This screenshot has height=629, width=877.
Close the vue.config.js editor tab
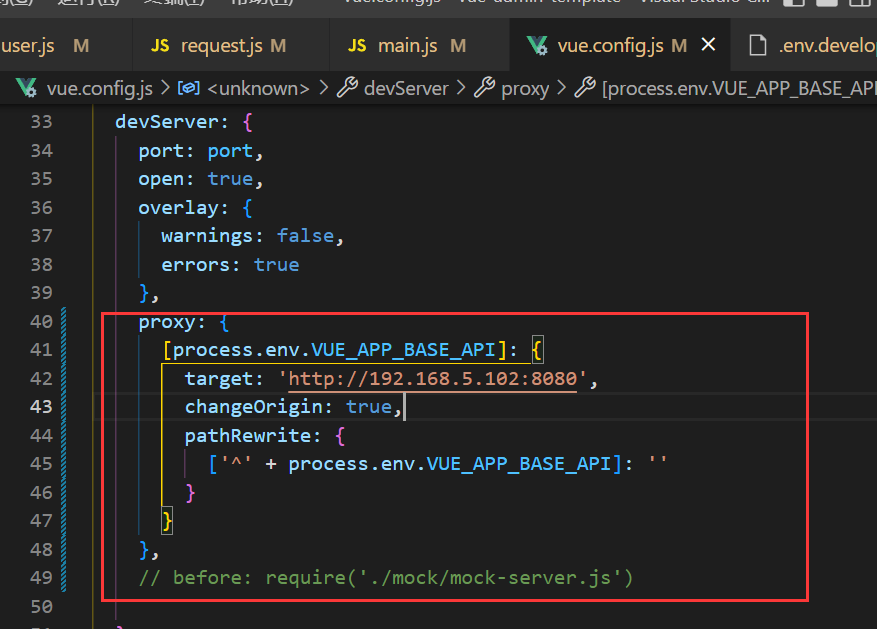point(708,46)
